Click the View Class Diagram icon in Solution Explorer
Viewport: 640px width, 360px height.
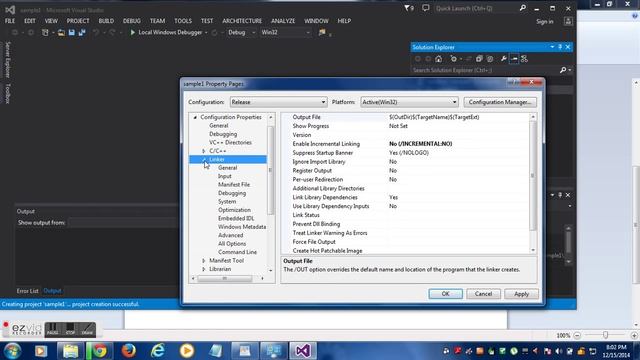pyautogui.click(x=524, y=59)
